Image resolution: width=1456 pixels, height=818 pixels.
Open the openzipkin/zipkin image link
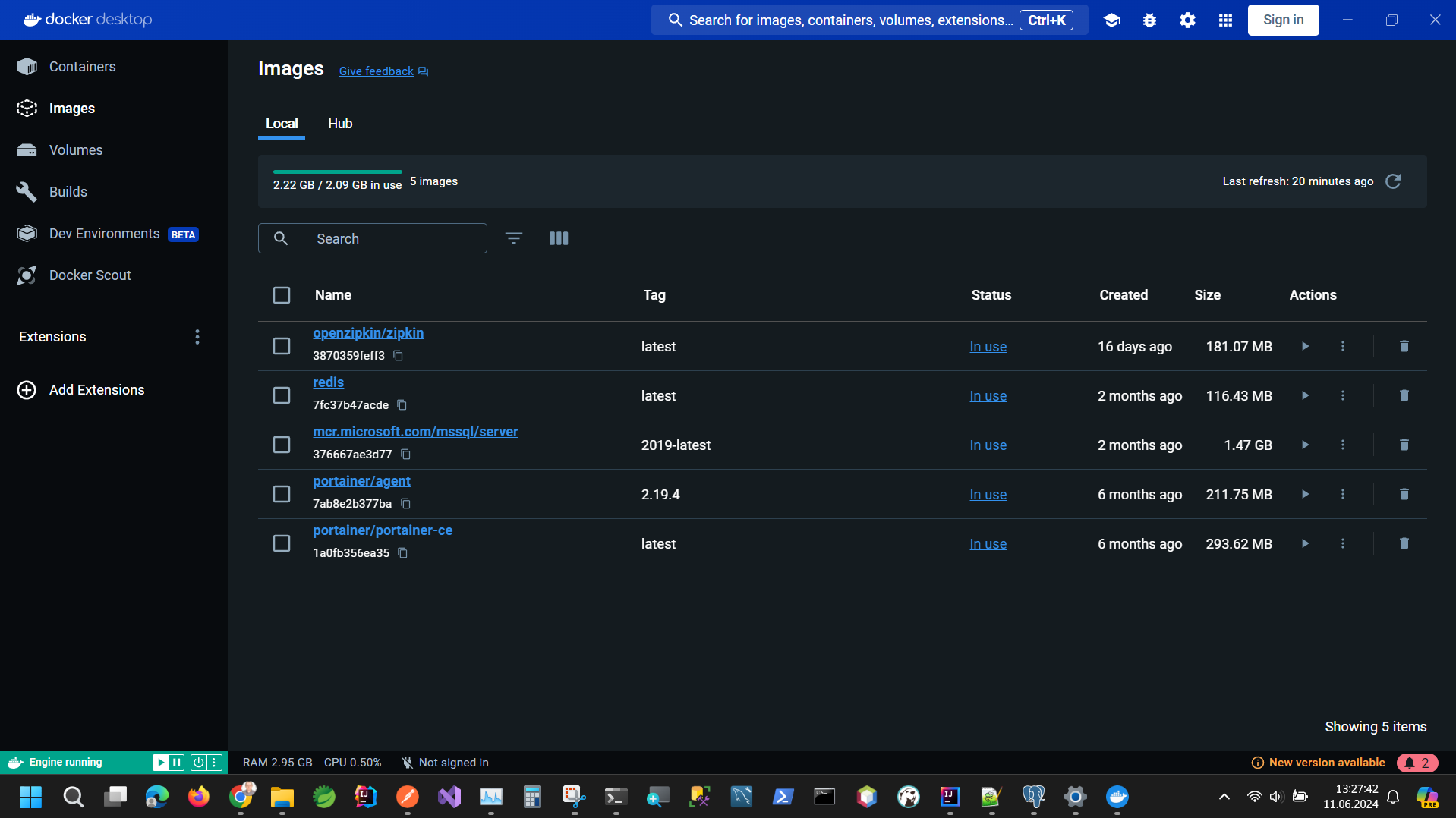tap(368, 333)
